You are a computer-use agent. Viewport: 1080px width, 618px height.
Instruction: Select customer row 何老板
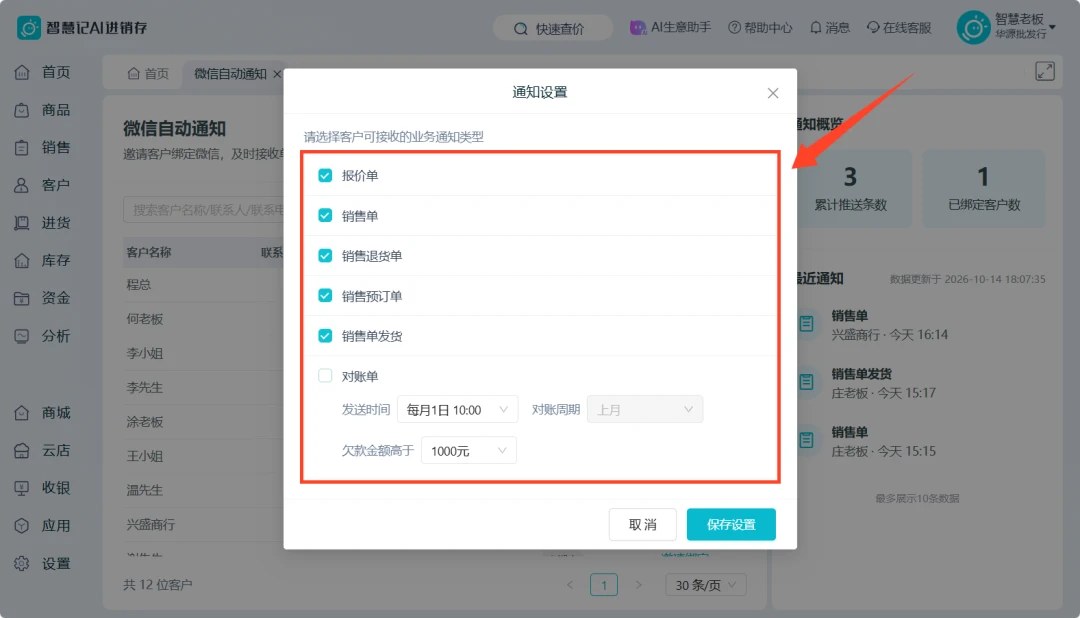204,319
